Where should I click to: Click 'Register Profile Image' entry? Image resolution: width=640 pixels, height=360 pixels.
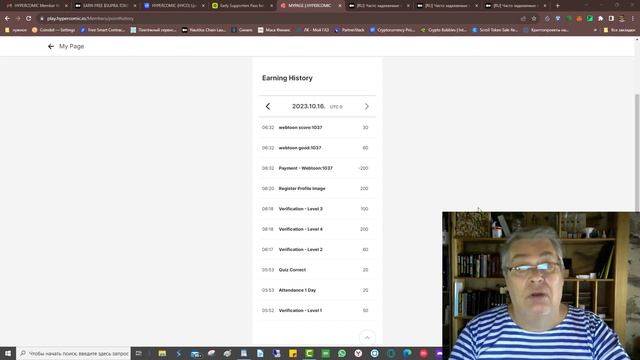[x=317, y=189]
